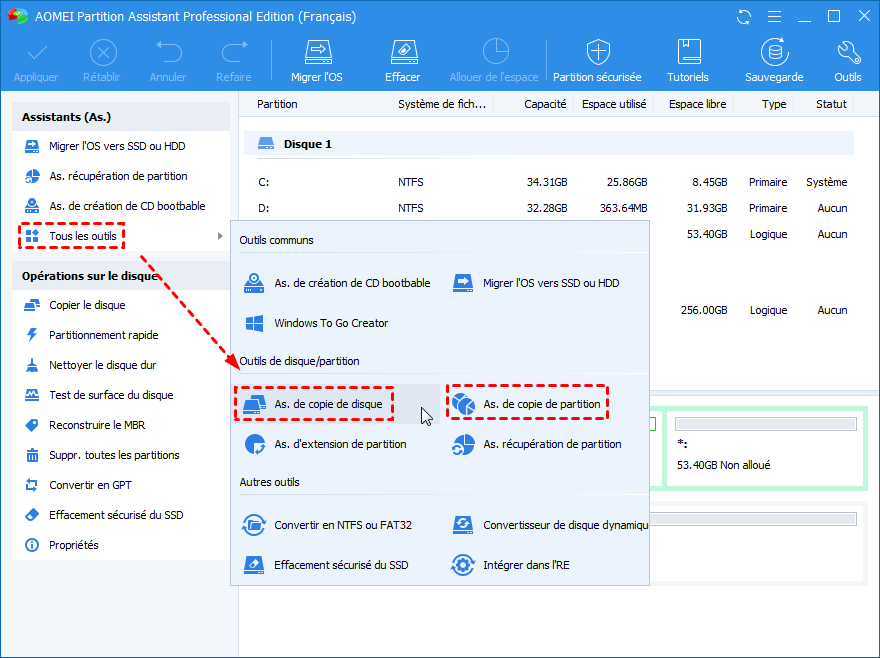Launch As. de copie de partition
The width and height of the screenshot is (880, 658).
coord(528,404)
